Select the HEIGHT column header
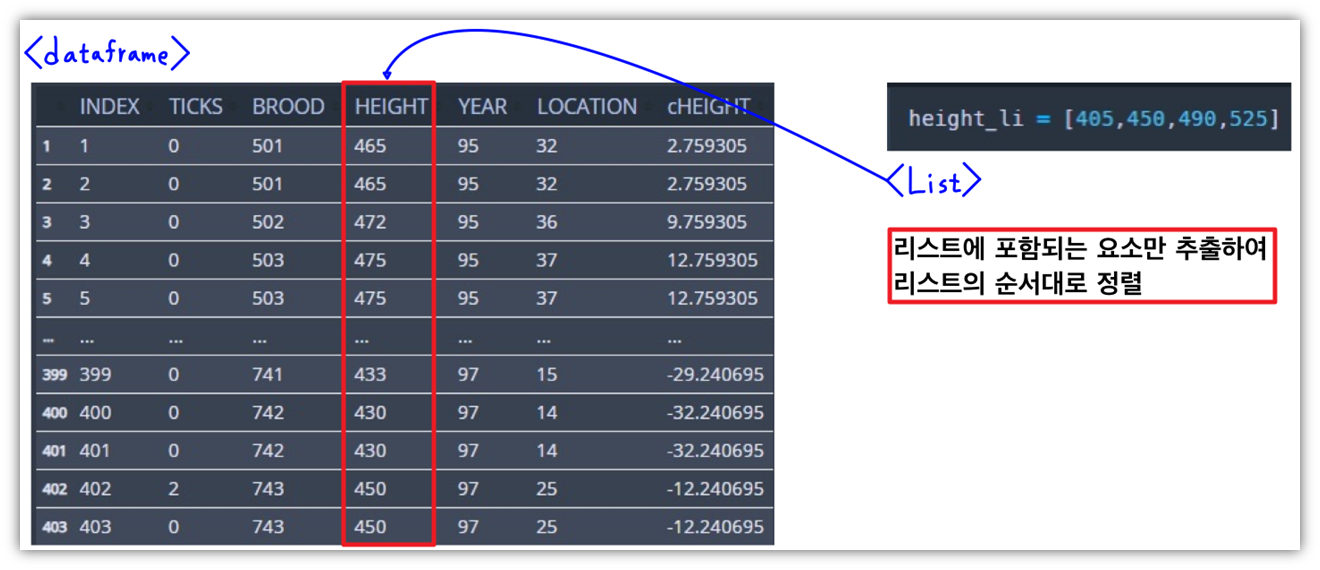This screenshot has height=570, width=1320. 391,106
